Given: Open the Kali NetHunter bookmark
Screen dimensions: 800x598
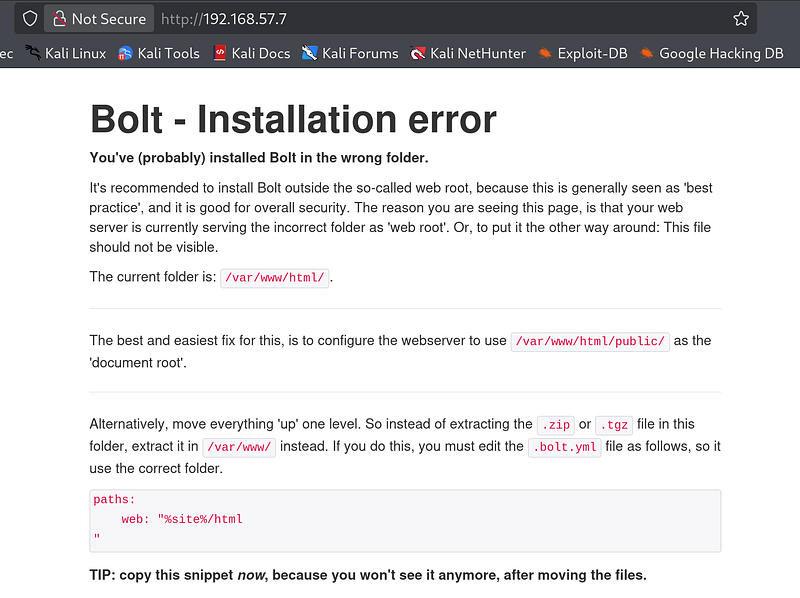Looking at the screenshot, I should 467,53.
